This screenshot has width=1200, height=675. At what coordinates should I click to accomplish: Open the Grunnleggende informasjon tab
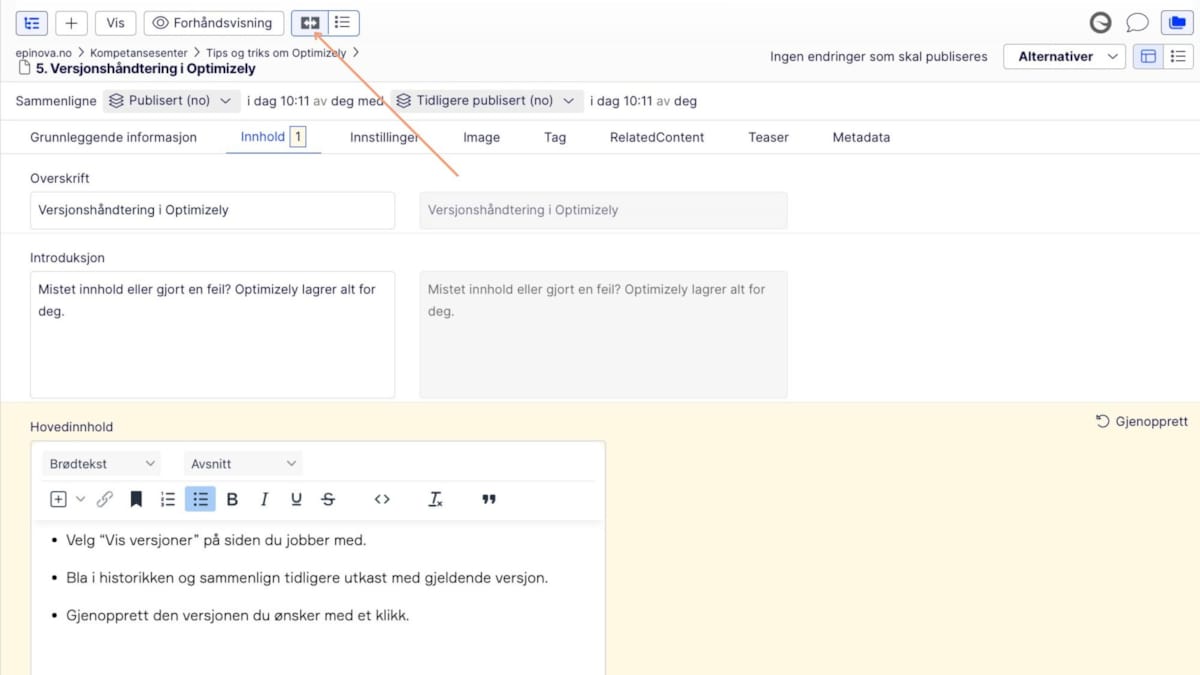point(113,137)
